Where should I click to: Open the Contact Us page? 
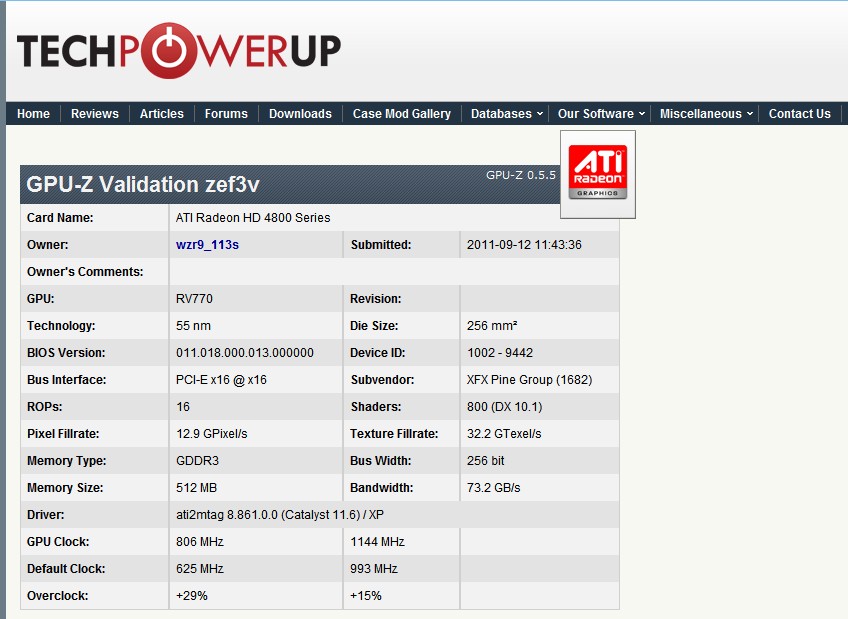[x=799, y=114]
